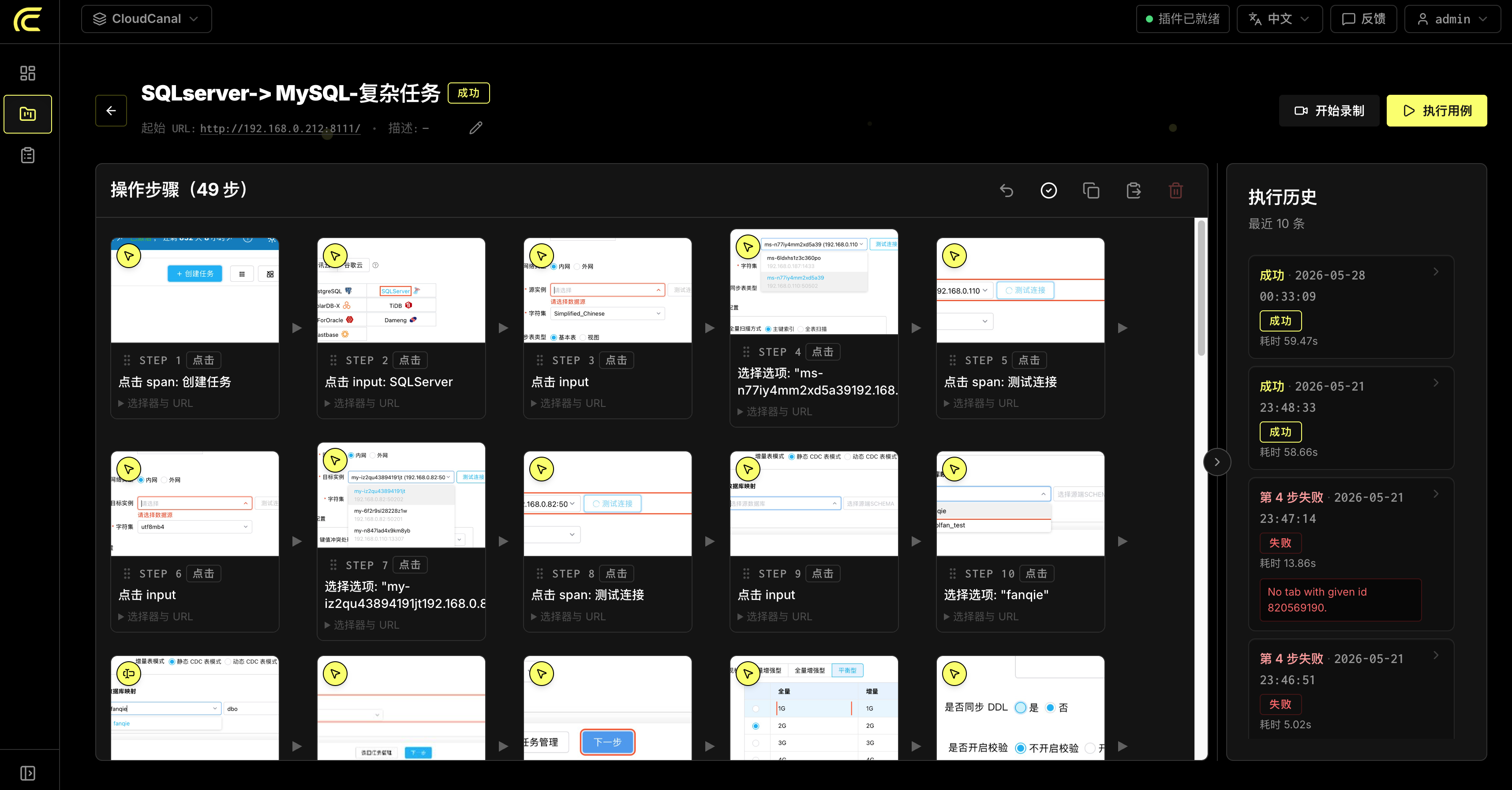Export steps with the export icon

pyautogui.click(x=1134, y=190)
